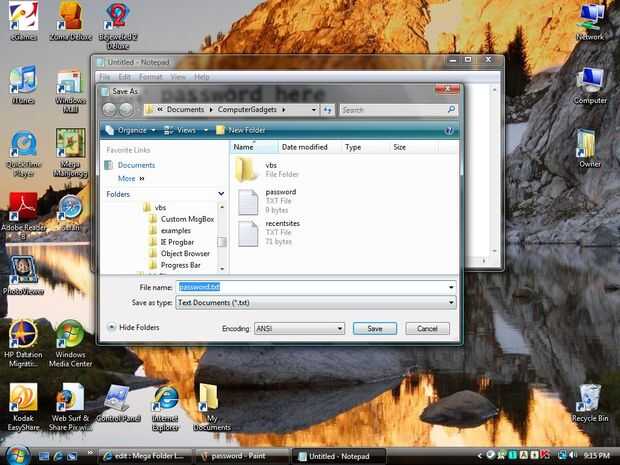Viewport: 620px width, 465px height.
Task: Select the Internet Explorer desktop icon
Action: (x=165, y=408)
